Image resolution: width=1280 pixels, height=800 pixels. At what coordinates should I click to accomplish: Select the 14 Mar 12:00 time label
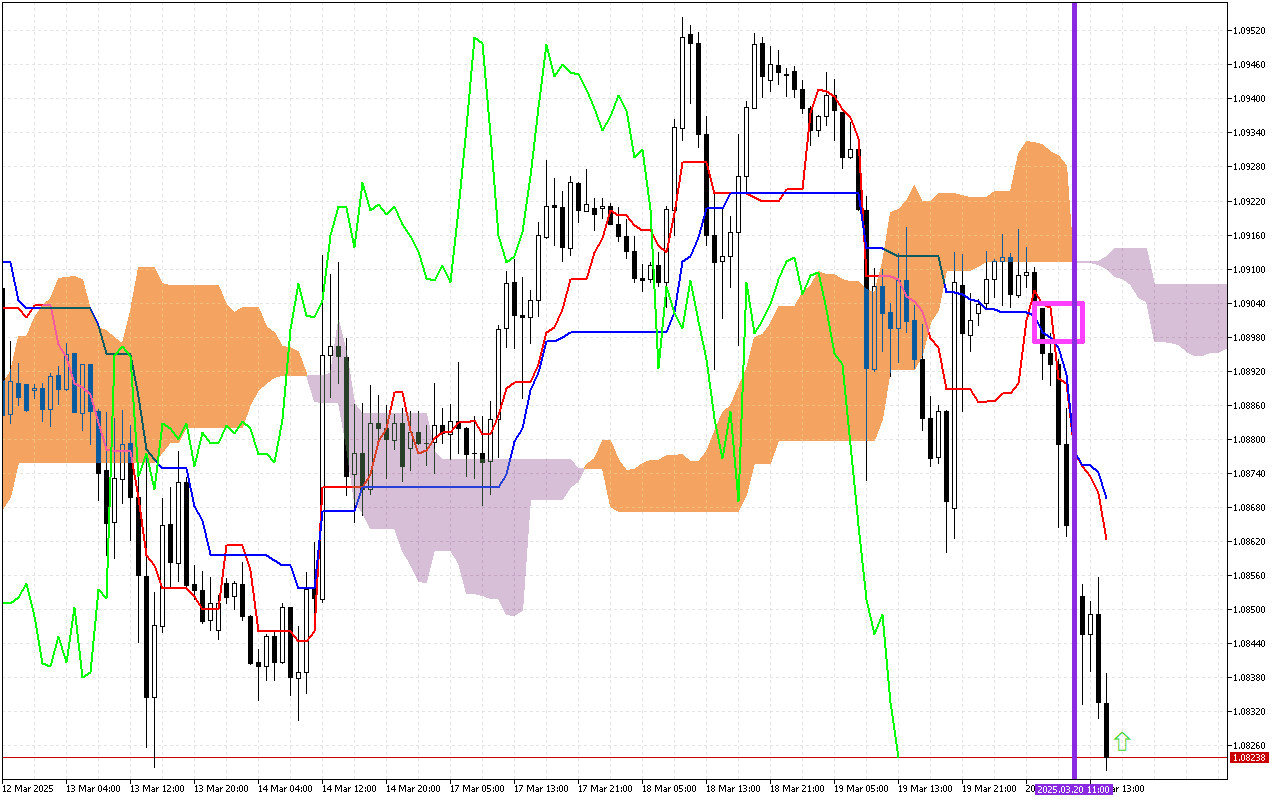pyautogui.click(x=348, y=789)
